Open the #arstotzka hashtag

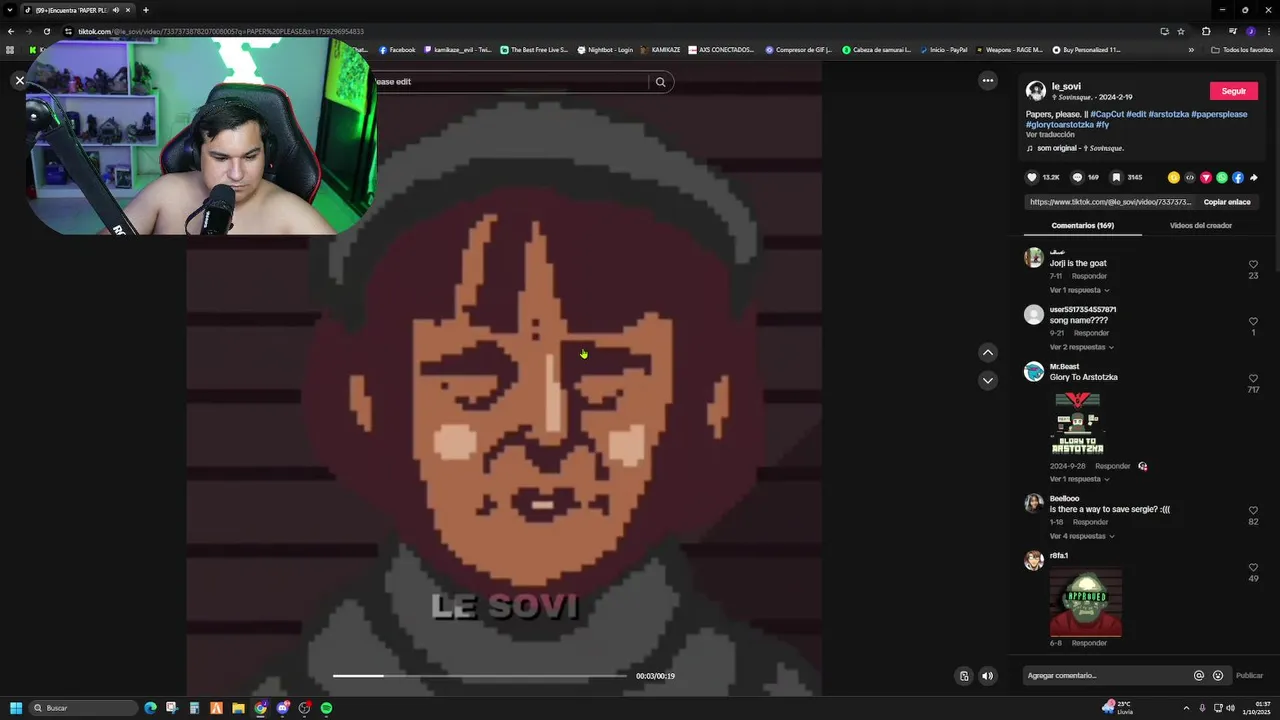coord(1168,114)
